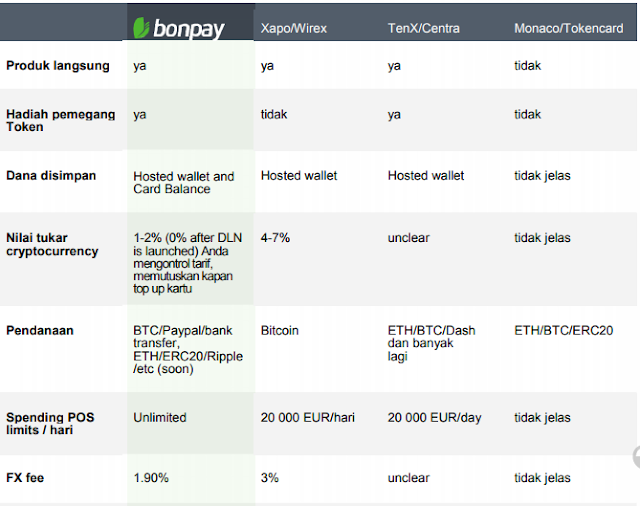Select the ETH/BTC/ERC20 funding cell

pos(564,330)
